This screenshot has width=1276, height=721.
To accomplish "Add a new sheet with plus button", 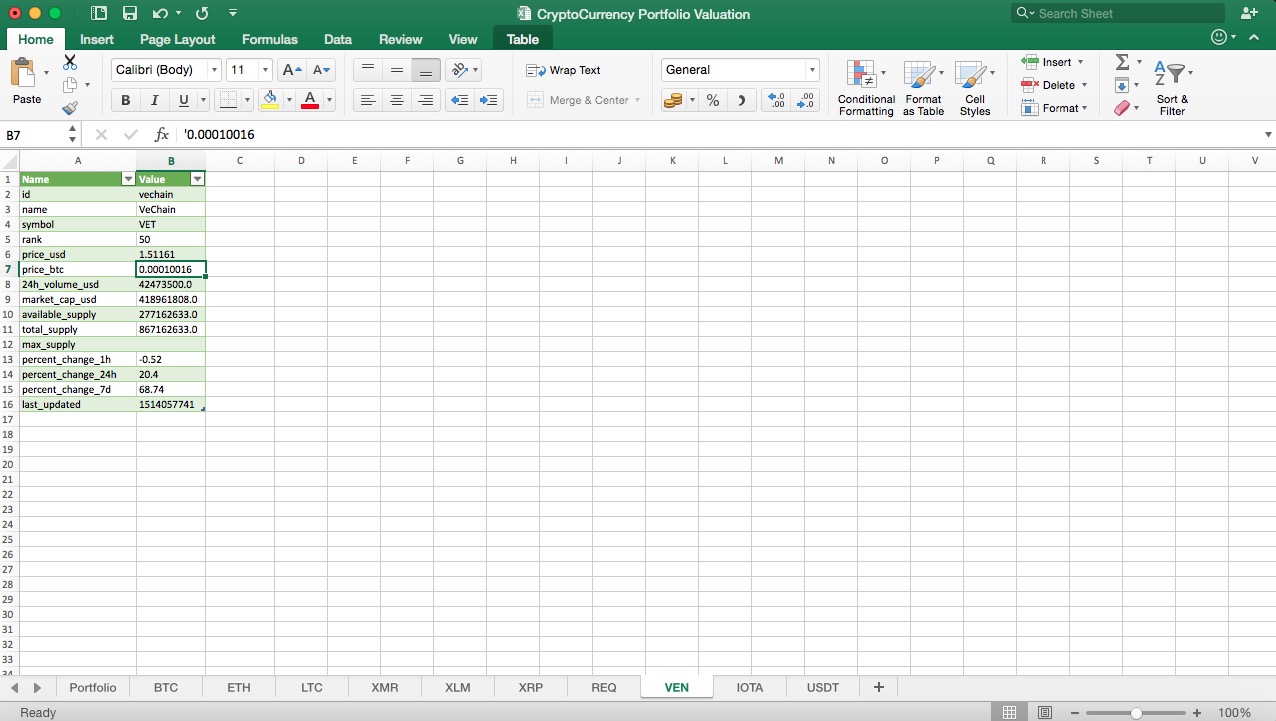I will [879, 688].
